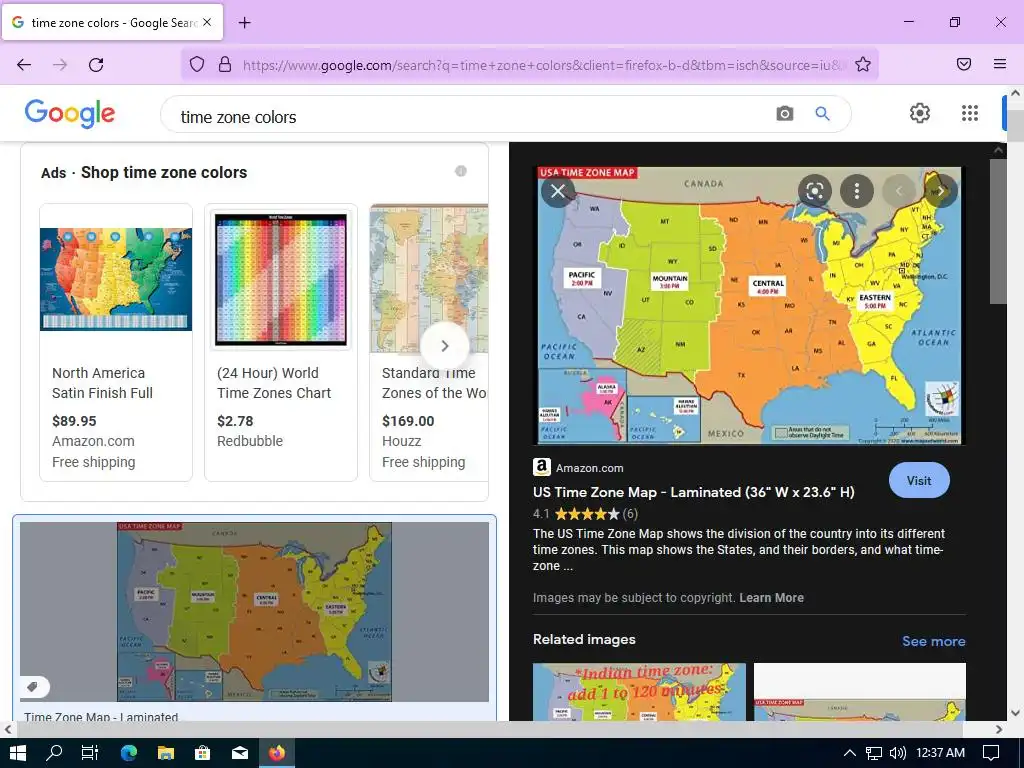Open the large USA Time Zone Map image

pos(749,306)
